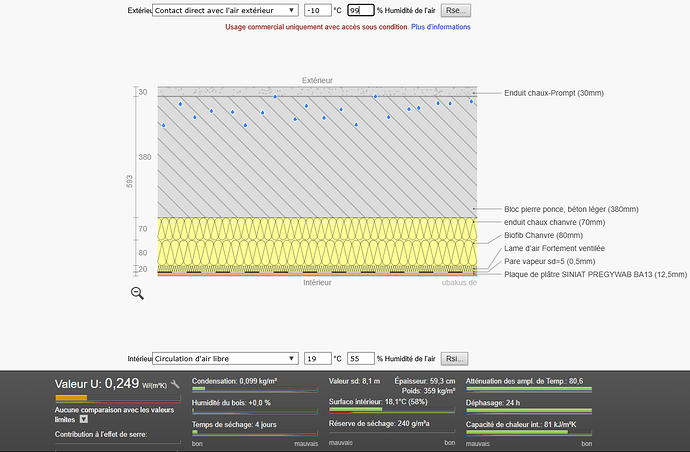
Task: Click the exterior humidity field showing 99
Action: pos(361,10)
